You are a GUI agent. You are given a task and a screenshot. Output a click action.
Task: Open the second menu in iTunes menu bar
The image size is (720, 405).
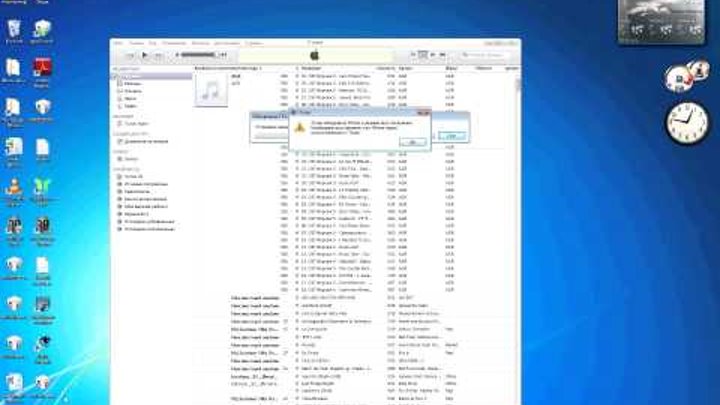(136, 44)
